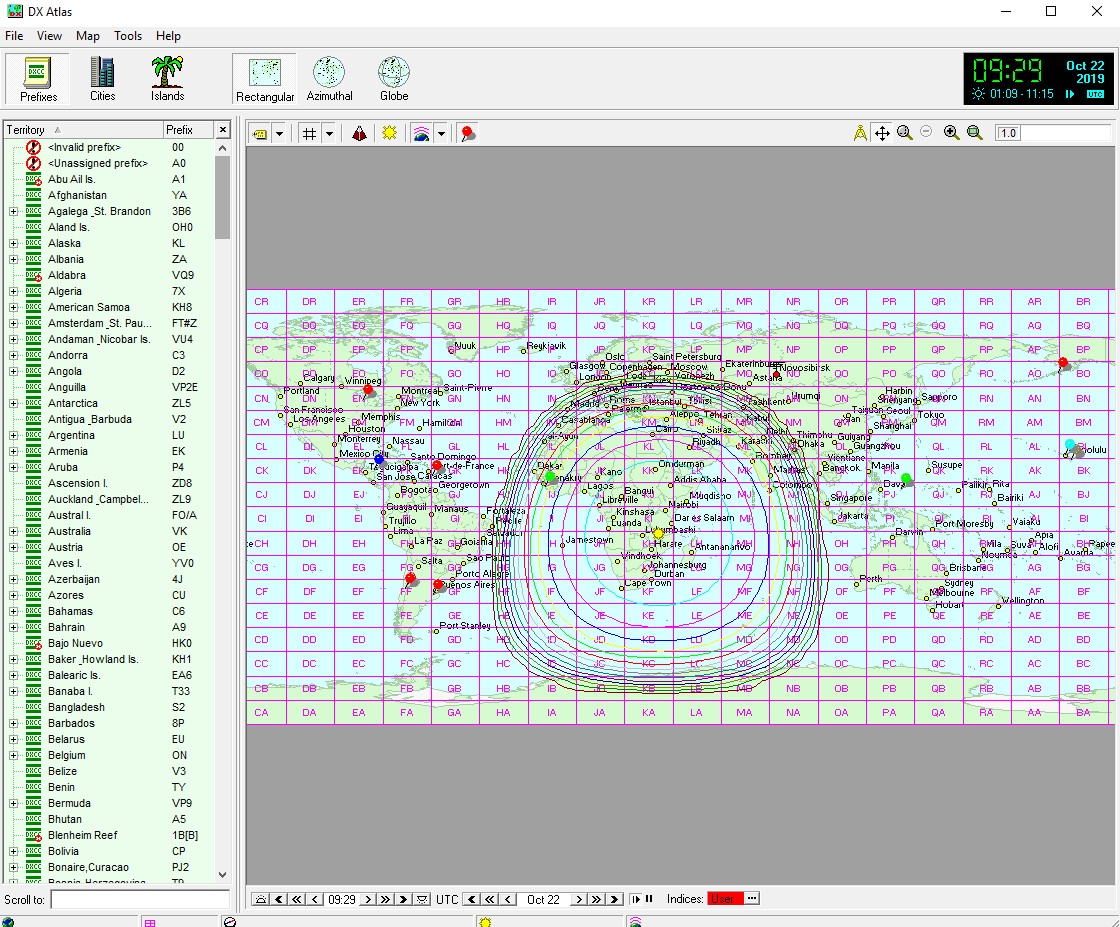Screen dimensions: 1120x927
Task: Toggle the Prefixes view button
Action: 38,78
